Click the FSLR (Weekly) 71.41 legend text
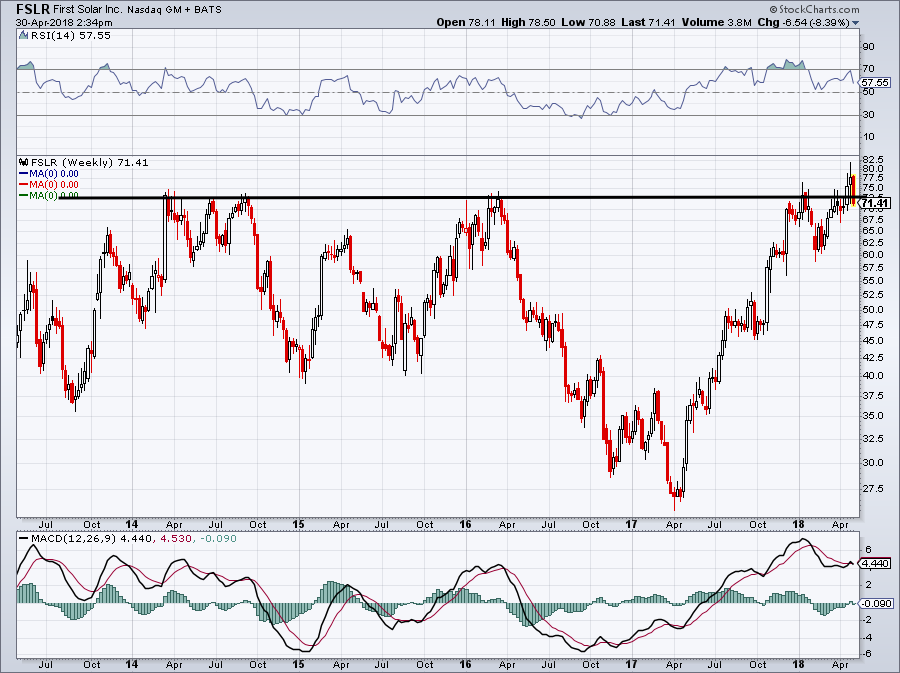 pos(90,162)
